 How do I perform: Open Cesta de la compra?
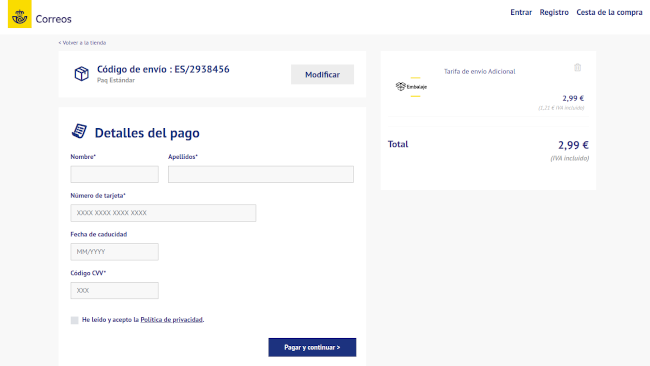point(609,12)
